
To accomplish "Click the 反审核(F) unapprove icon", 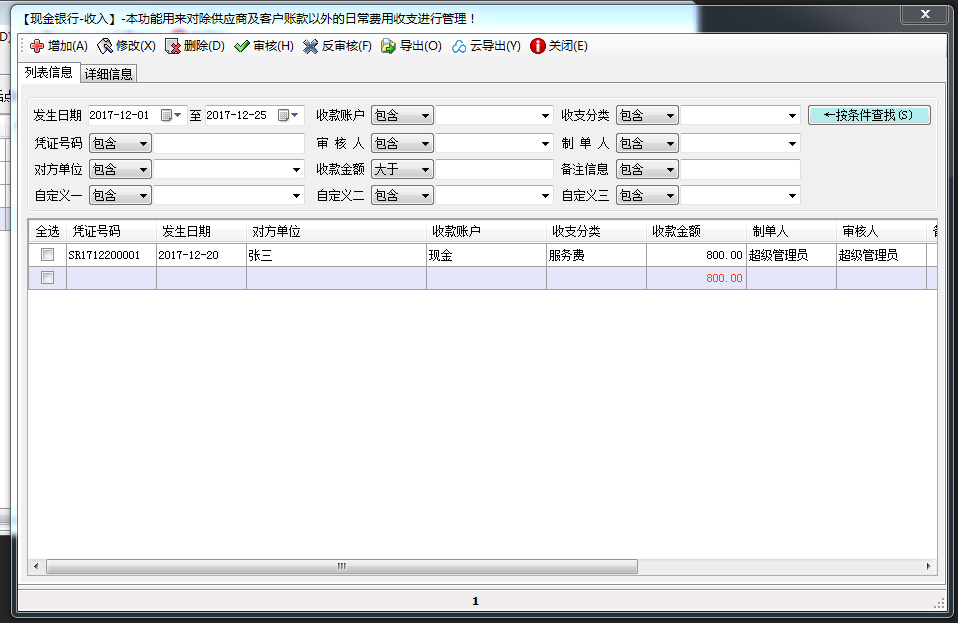I will [x=310, y=46].
